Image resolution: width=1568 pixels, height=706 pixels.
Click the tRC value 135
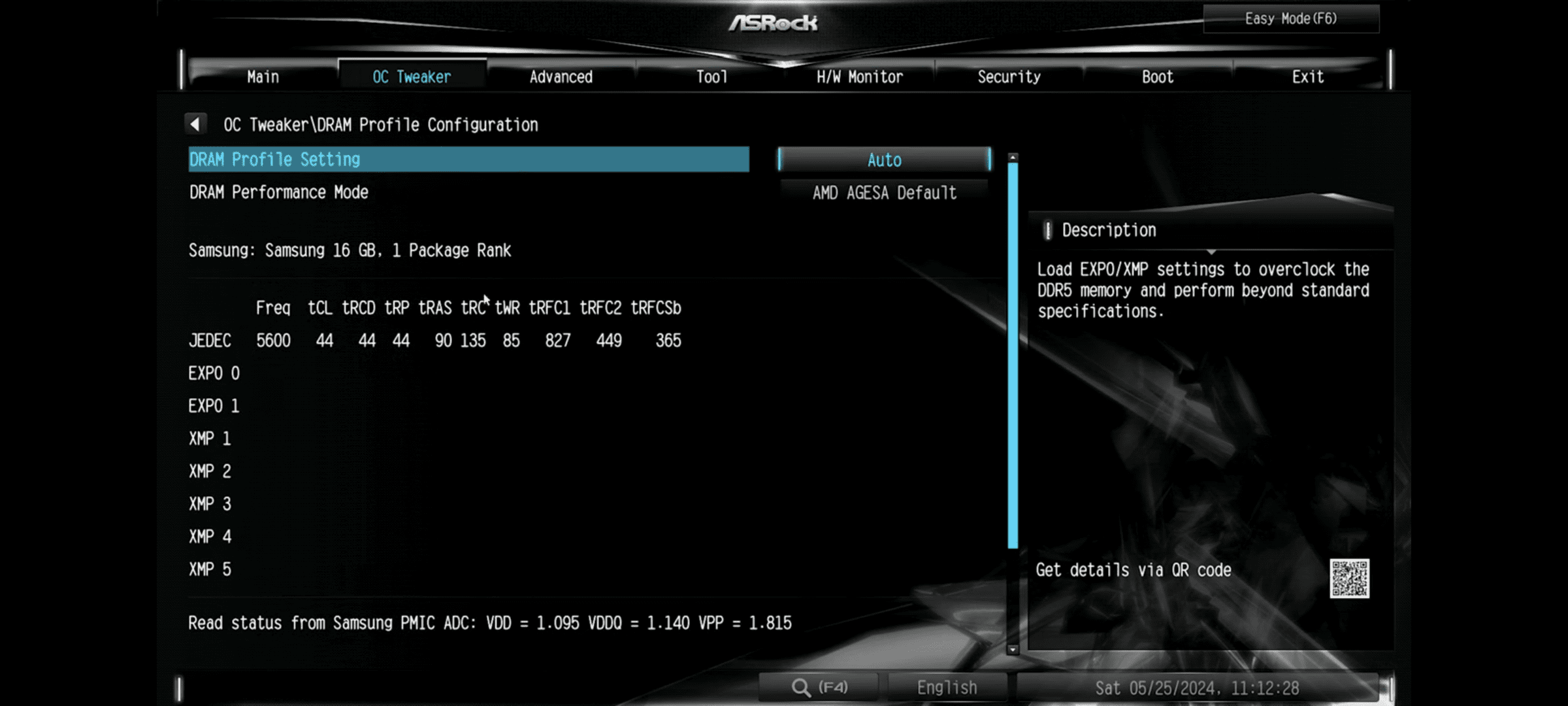coord(473,341)
